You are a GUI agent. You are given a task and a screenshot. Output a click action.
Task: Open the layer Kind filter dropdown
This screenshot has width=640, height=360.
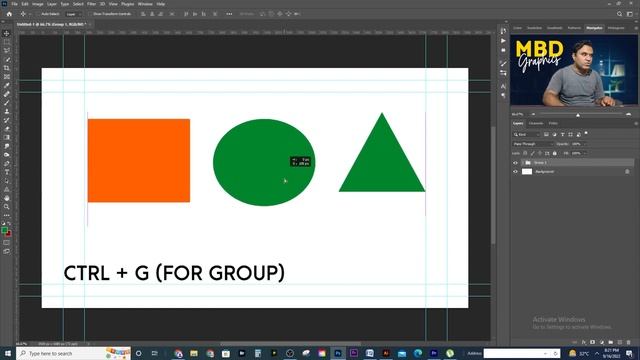[x=527, y=134]
